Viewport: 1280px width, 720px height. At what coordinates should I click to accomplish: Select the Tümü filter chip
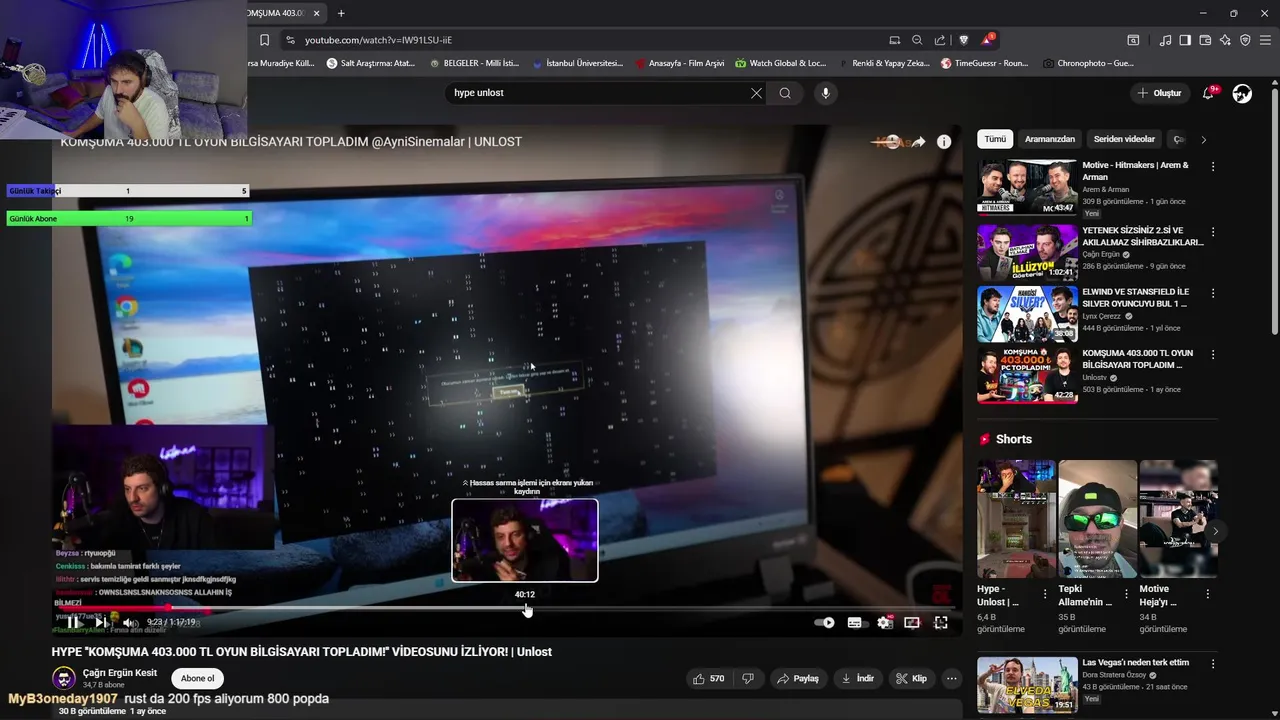995,139
